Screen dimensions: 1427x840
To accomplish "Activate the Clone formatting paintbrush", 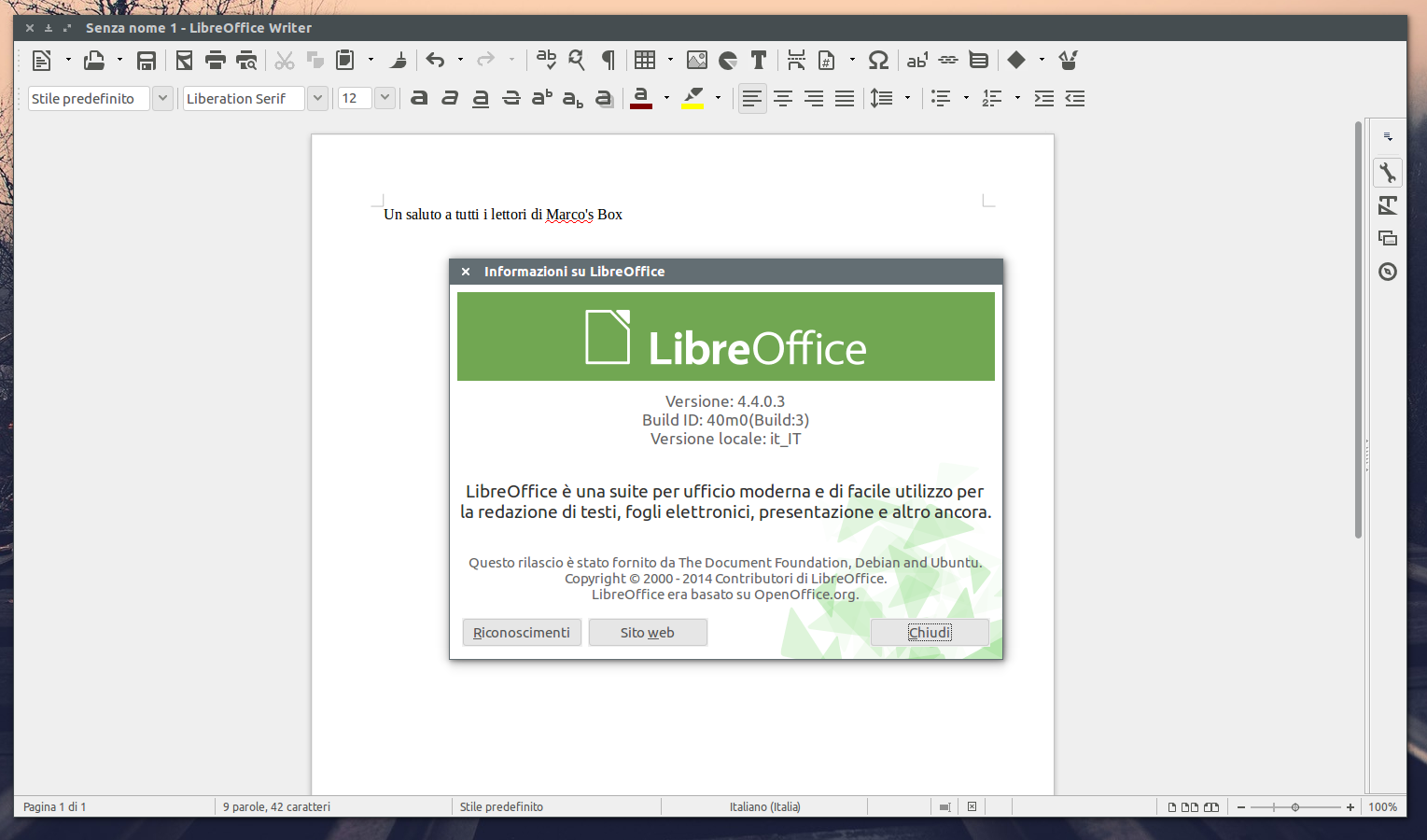I will pos(399,60).
